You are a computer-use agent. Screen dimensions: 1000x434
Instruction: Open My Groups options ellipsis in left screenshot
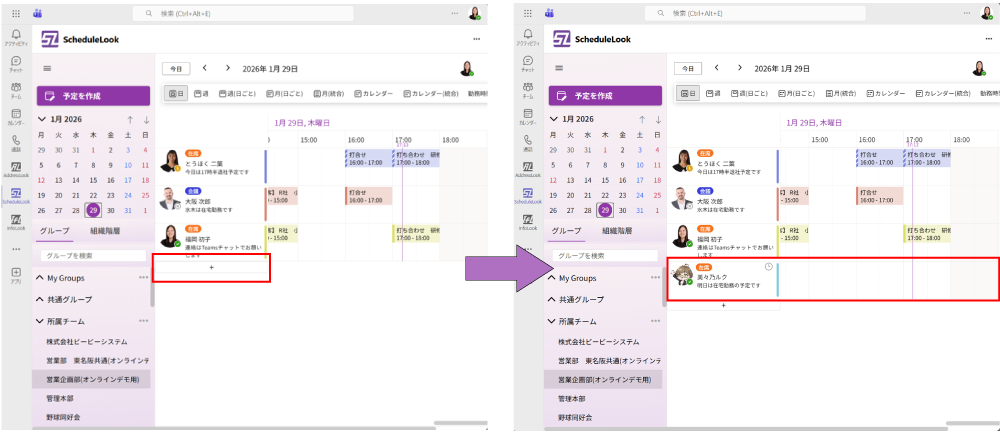coord(143,278)
